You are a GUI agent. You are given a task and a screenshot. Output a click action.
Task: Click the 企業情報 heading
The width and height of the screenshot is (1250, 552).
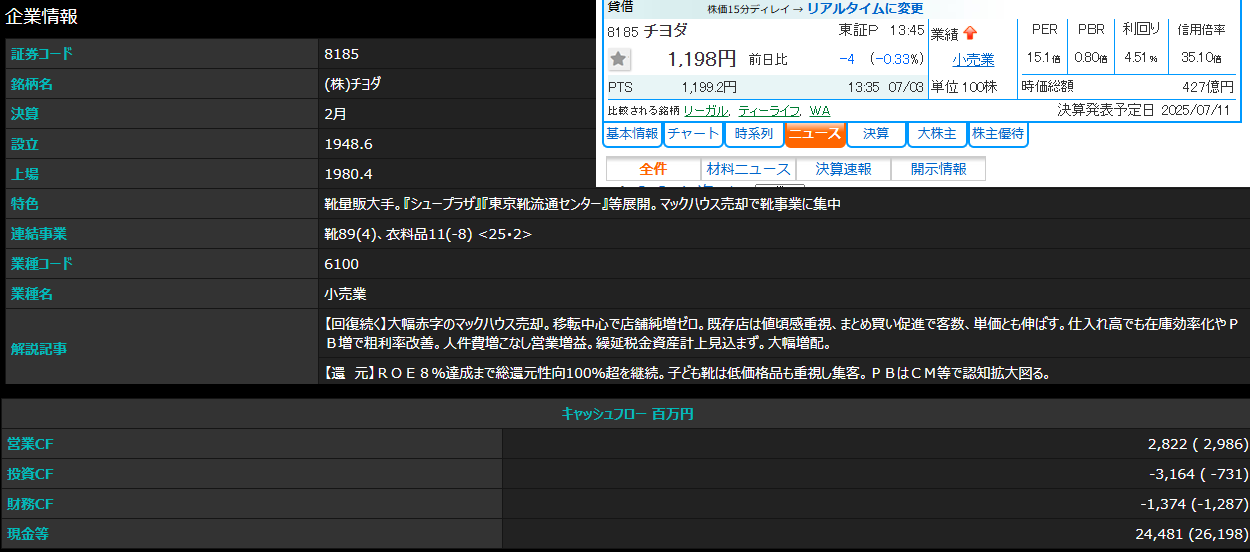click(41, 17)
